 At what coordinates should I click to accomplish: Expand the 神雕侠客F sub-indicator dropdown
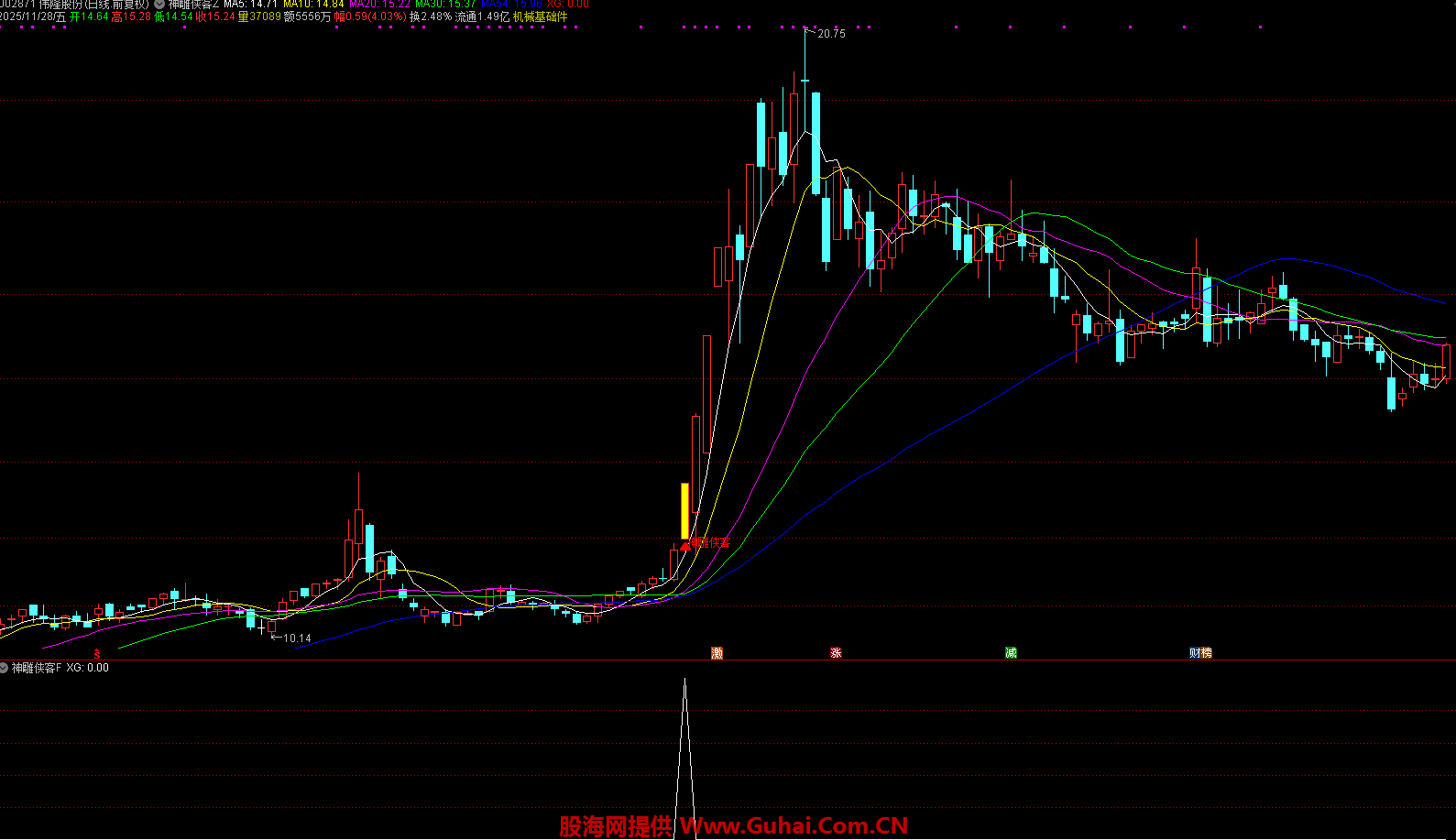coord(5,668)
